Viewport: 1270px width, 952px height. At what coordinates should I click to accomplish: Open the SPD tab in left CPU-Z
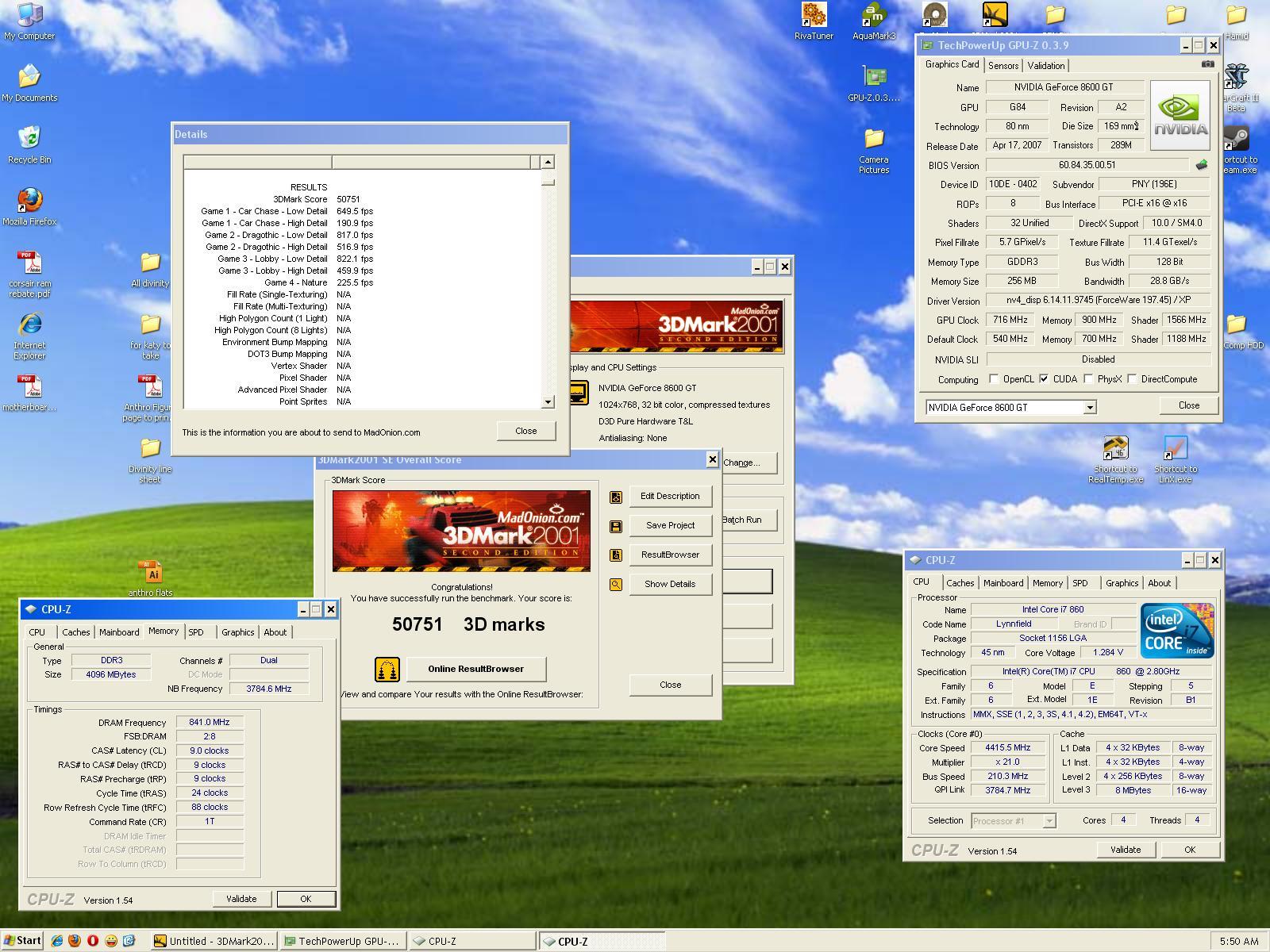[196, 632]
